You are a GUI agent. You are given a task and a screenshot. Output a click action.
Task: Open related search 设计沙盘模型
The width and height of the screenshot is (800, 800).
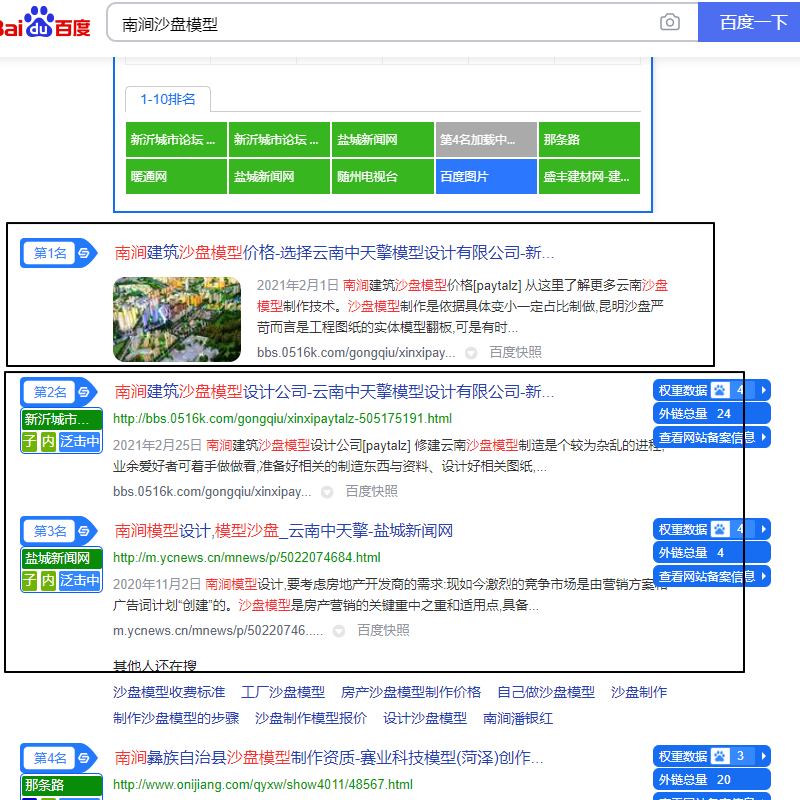[425, 718]
